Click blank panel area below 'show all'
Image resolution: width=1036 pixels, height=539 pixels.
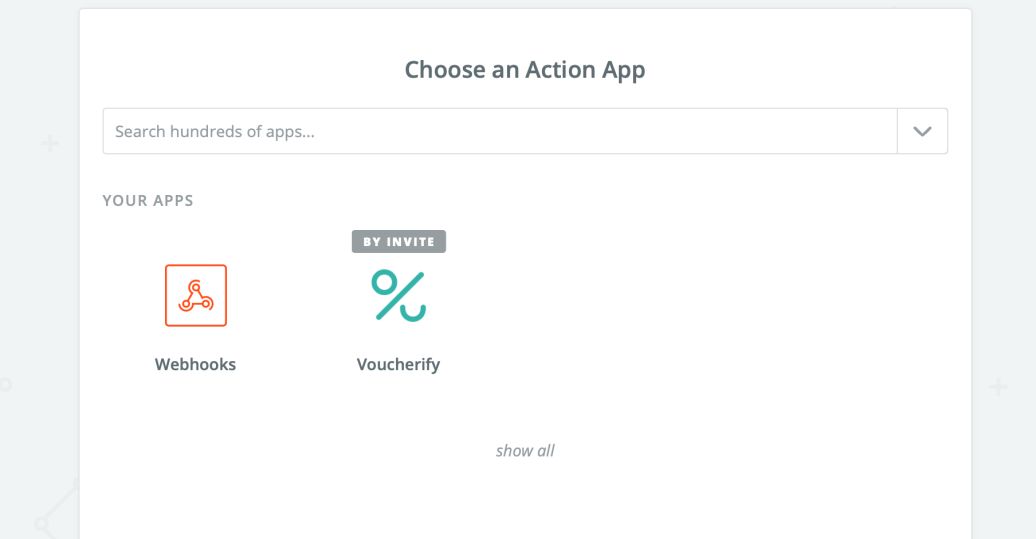525,505
